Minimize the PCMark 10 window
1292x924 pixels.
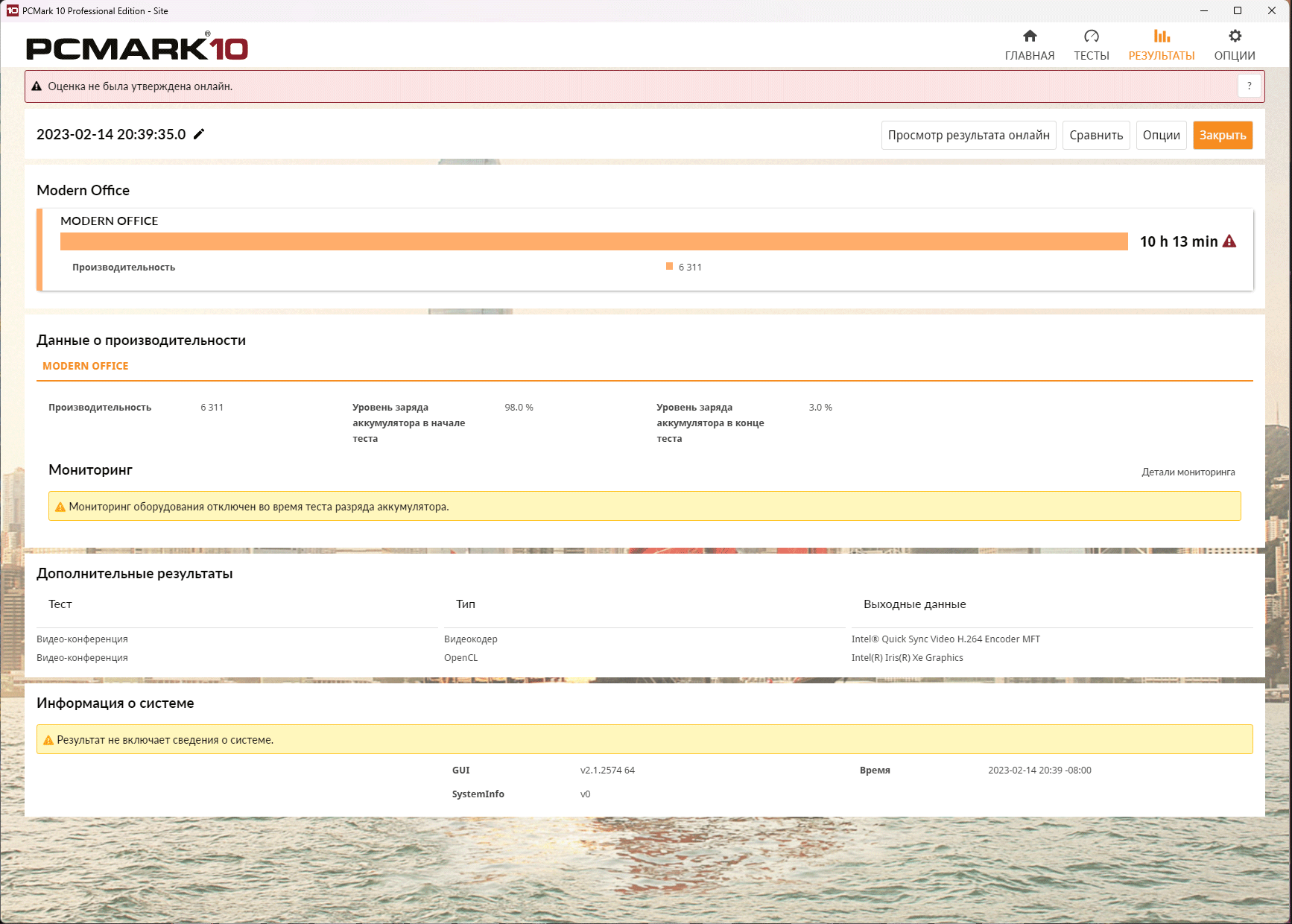(x=1204, y=10)
